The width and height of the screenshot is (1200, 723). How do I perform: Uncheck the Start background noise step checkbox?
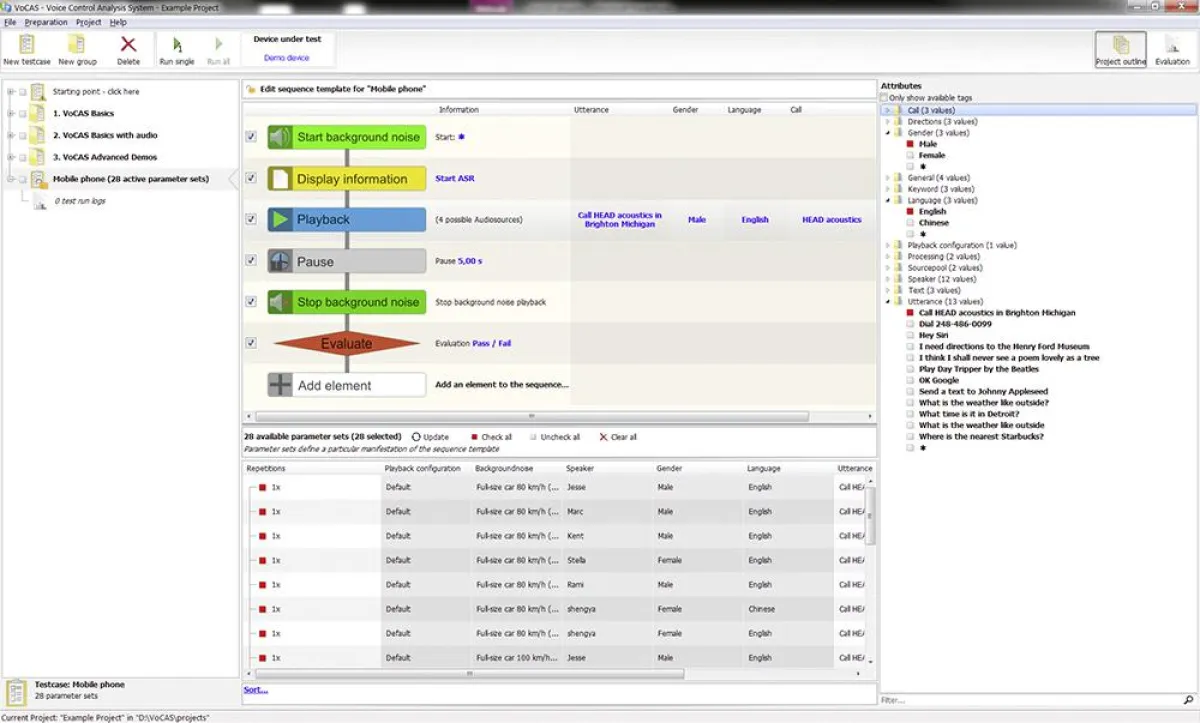251,137
